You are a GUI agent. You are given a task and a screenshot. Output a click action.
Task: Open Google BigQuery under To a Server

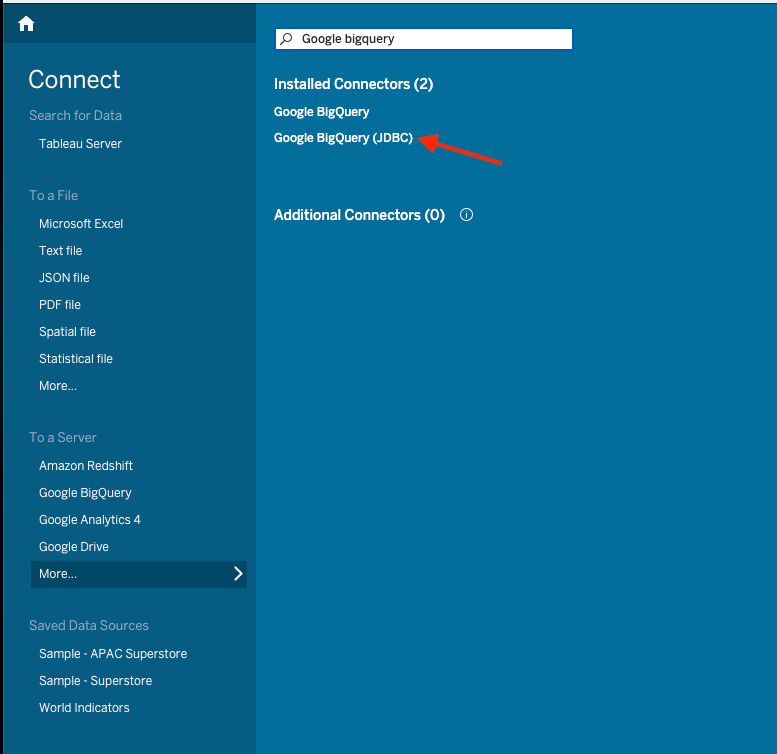[85, 493]
